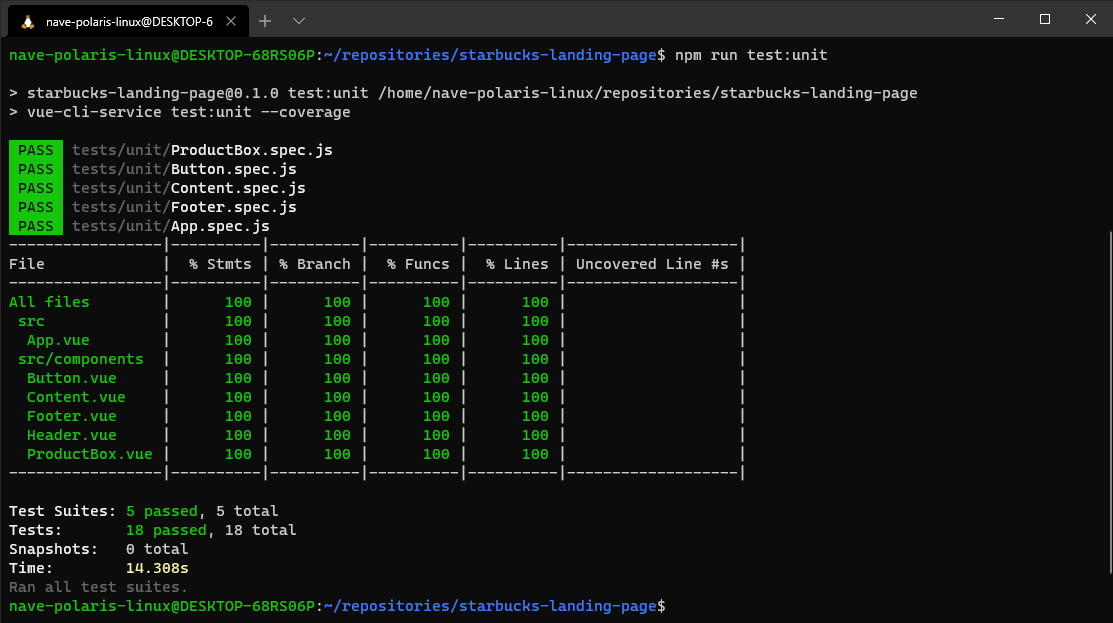
Task: Click the Content.spec.js file name
Action: 238,188
